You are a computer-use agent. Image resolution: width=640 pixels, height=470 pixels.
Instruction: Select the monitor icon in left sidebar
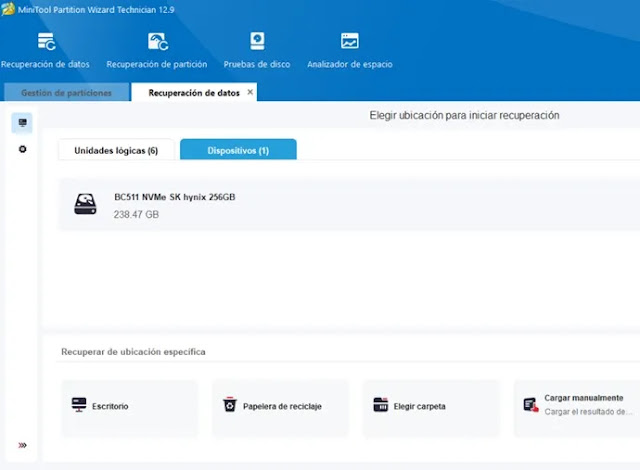[x=22, y=123]
